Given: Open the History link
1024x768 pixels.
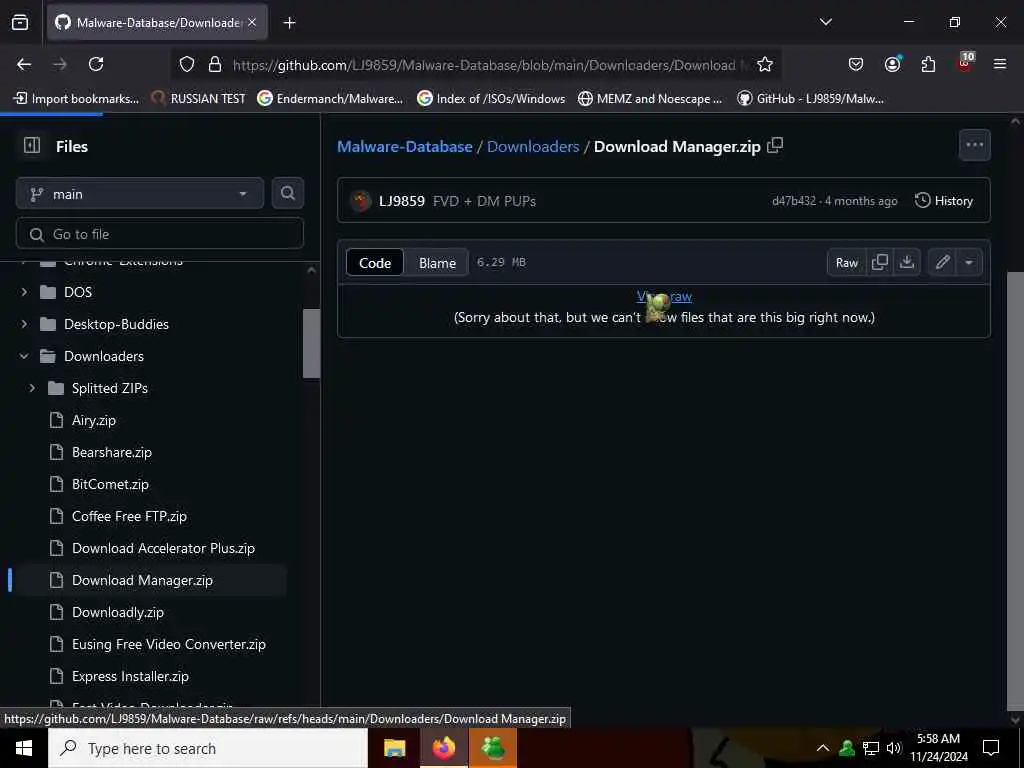Looking at the screenshot, I should coord(944,200).
